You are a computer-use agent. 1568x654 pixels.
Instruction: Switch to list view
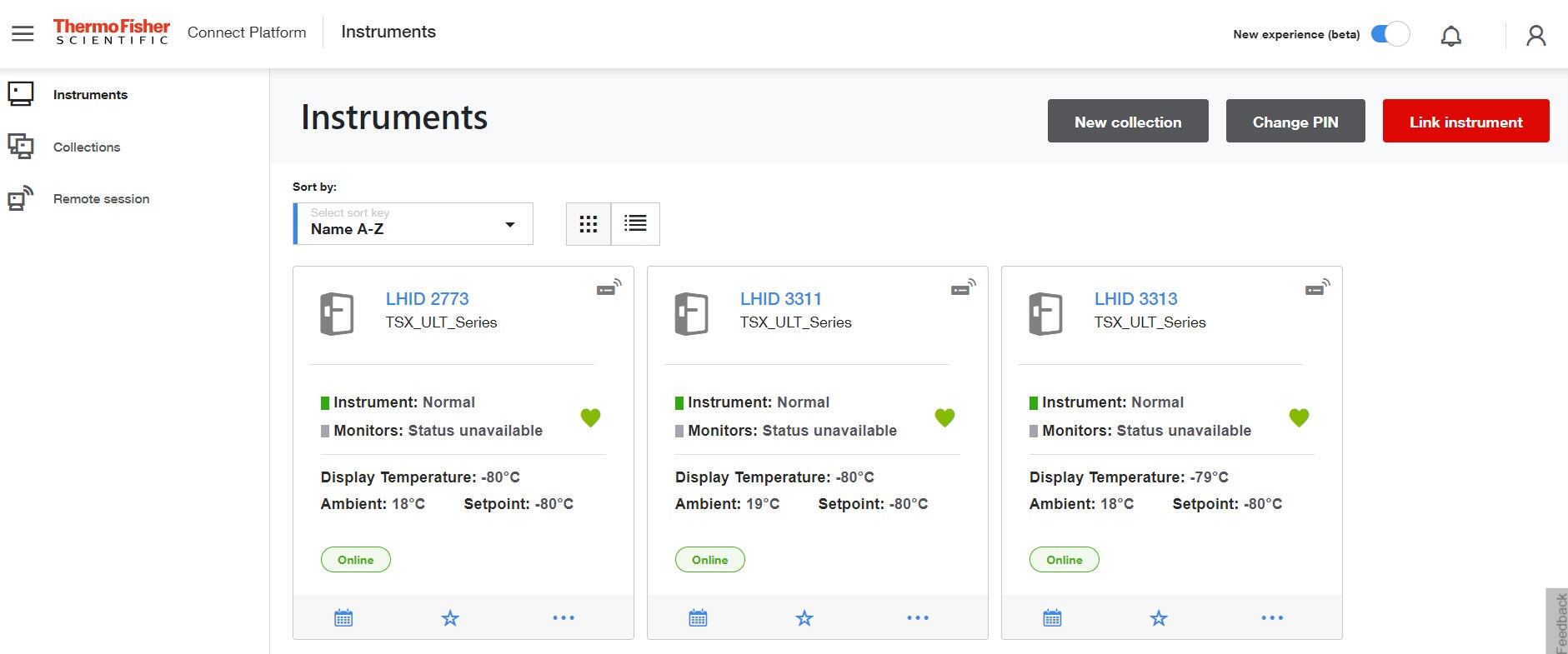pos(635,223)
